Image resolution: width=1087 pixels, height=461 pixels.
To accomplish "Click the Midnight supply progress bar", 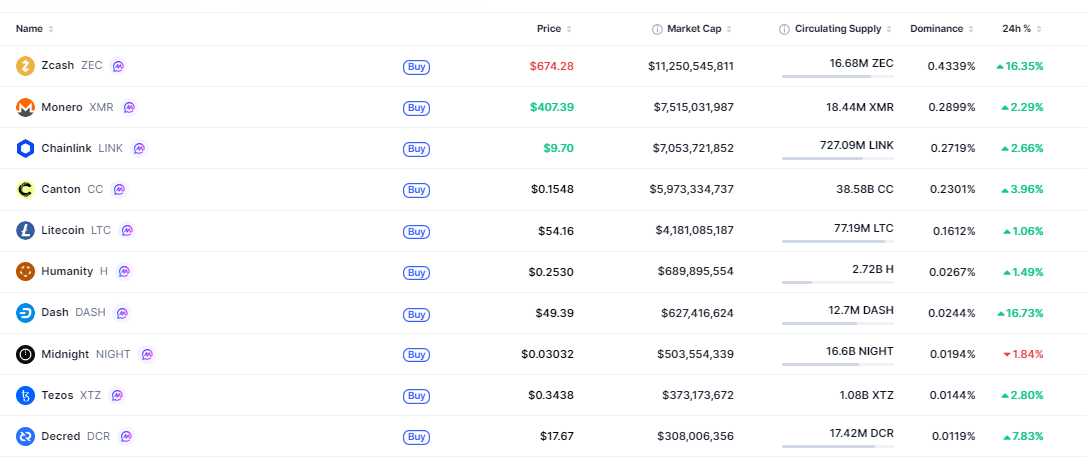I will pyautogui.click(x=837, y=364).
